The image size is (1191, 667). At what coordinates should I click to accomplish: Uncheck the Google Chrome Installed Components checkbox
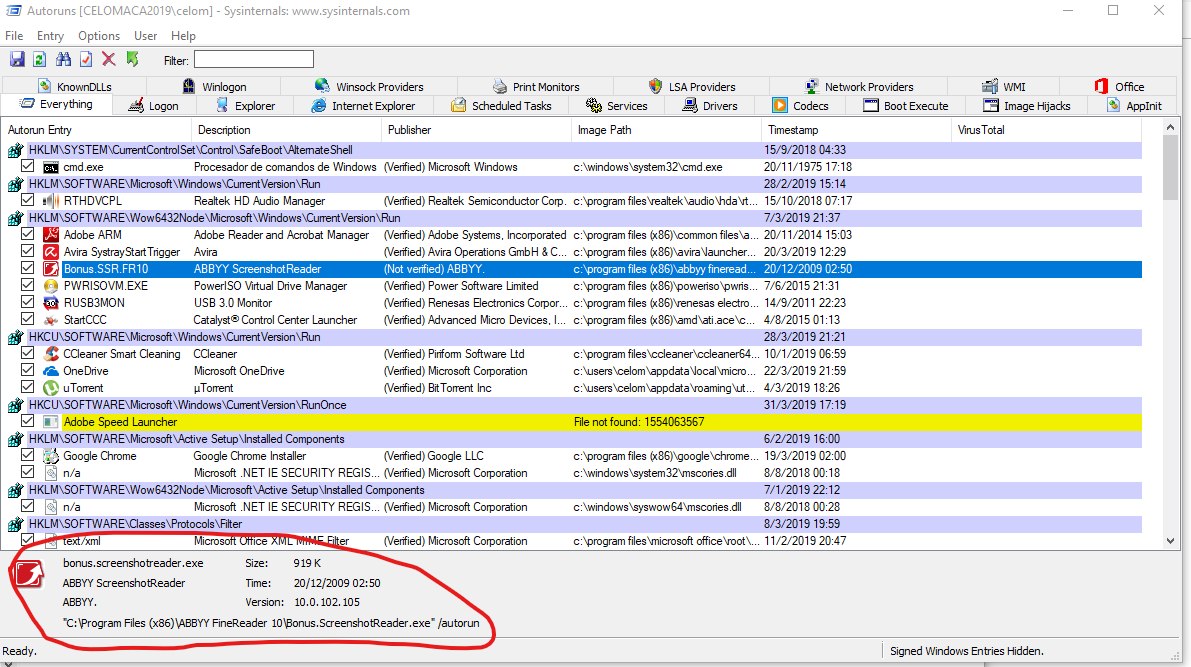pyautogui.click(x=27, y=455)
